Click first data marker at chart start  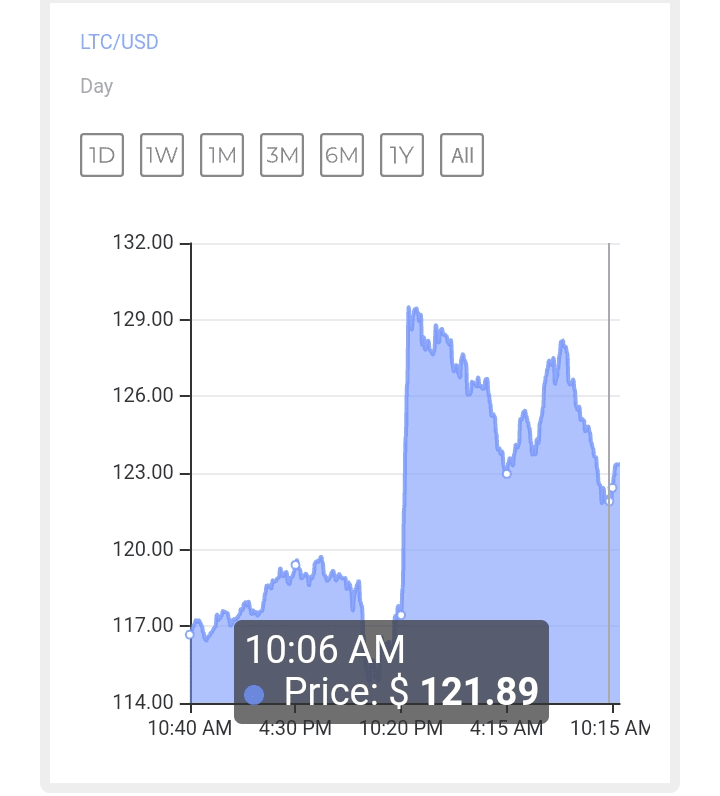pos(190,634)
